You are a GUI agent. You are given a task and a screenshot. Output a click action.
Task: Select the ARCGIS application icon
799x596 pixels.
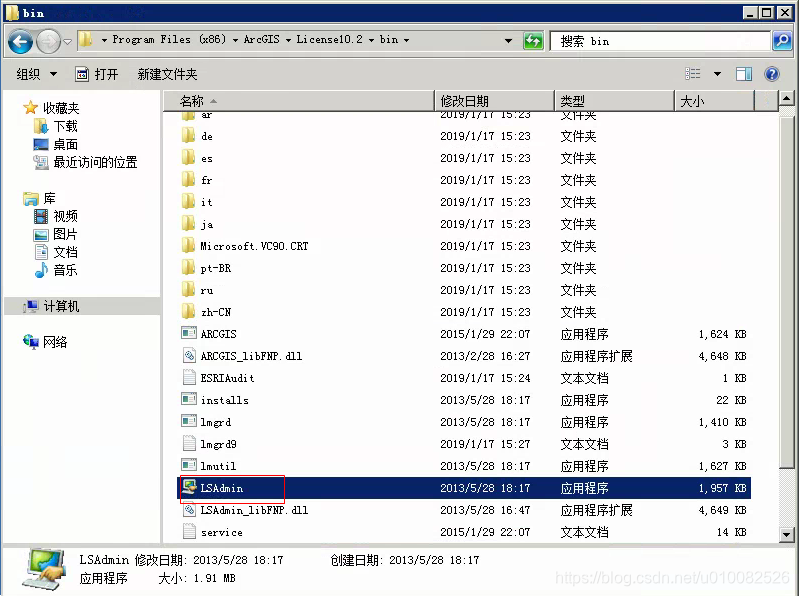pos(189,333)
